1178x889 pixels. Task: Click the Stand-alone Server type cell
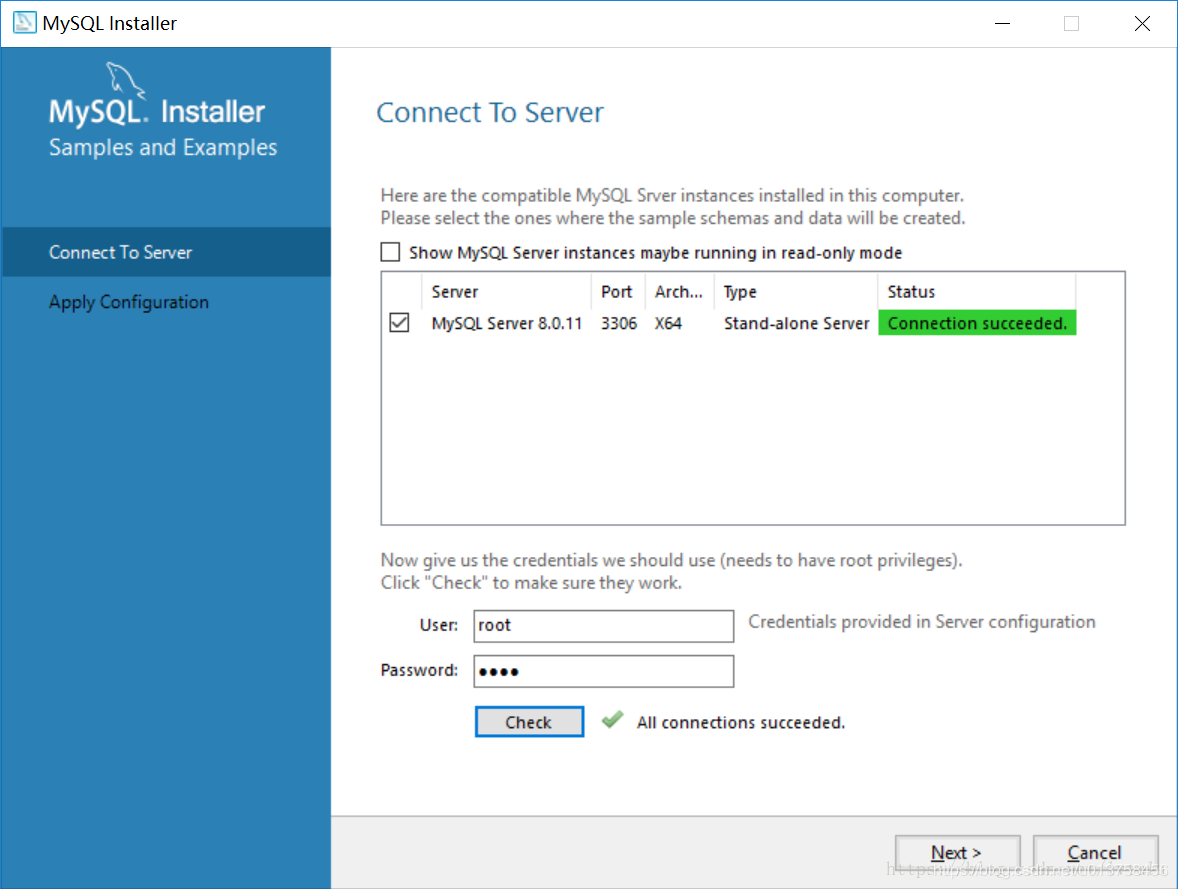point(795,322)
